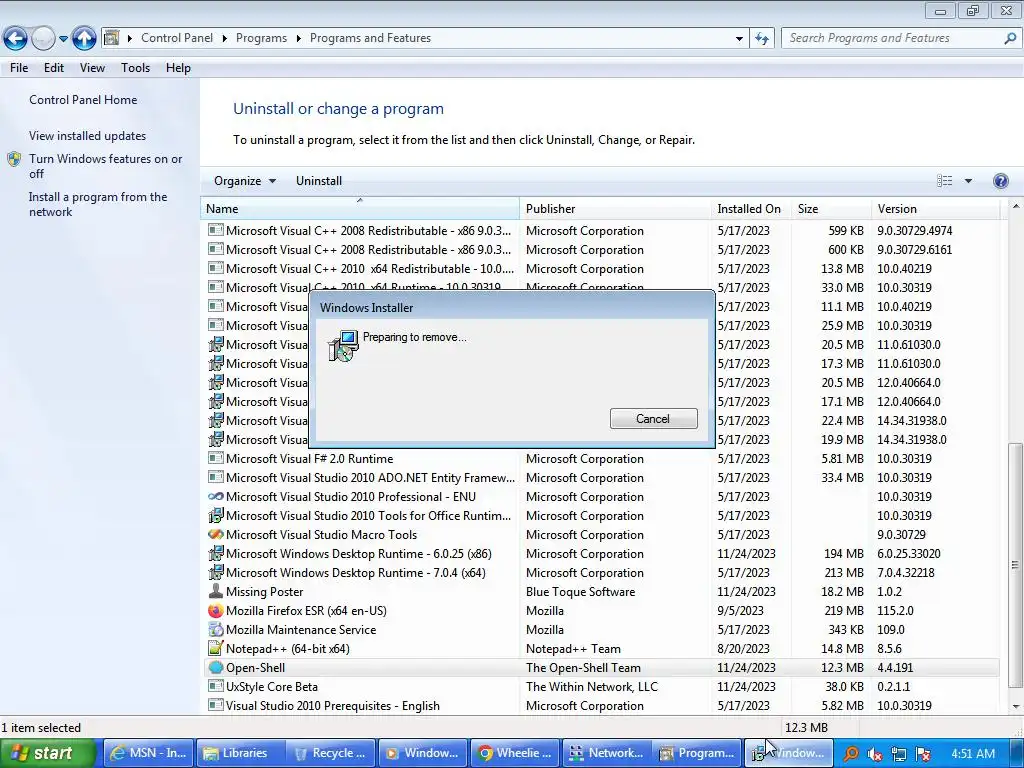Click the orange search tray icon
Screen dimensions: 1024x768
[x=850, y=754]
